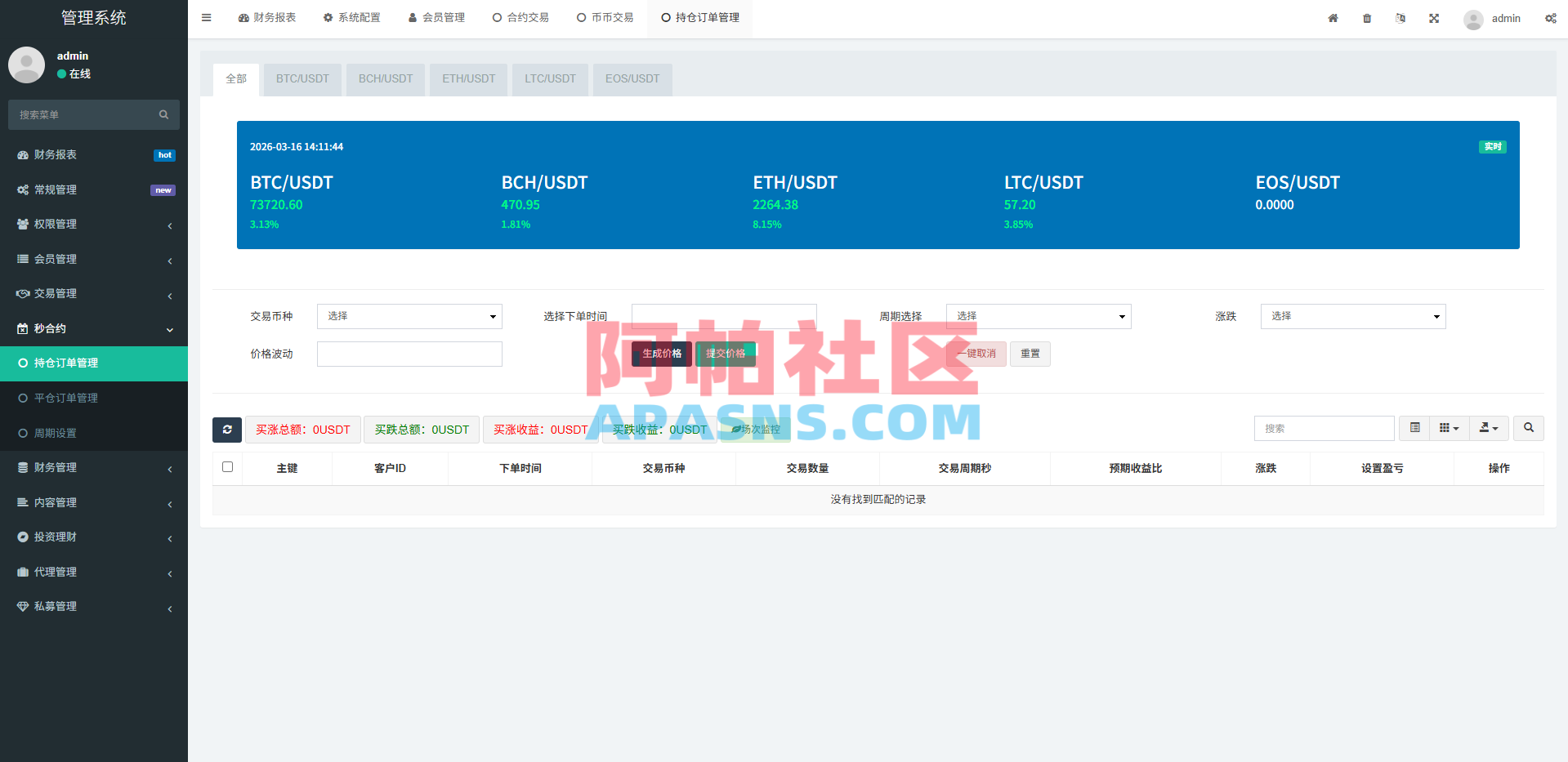The width and height of the screenshot is (1568, 762).
Task: Toggle fullscreen with the expand icon
Action: click(1434, 18)
